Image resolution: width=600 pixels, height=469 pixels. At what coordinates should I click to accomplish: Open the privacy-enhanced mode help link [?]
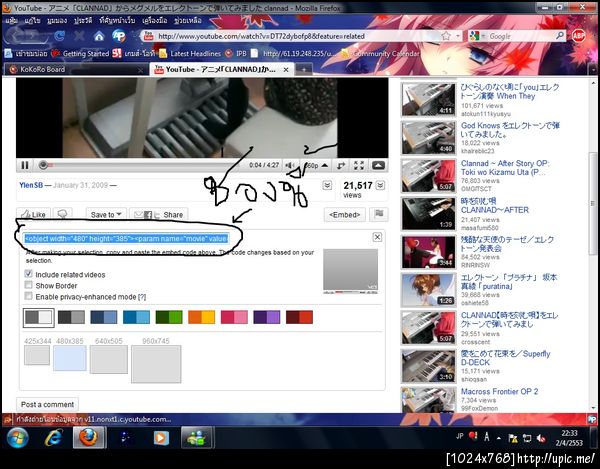142,297
